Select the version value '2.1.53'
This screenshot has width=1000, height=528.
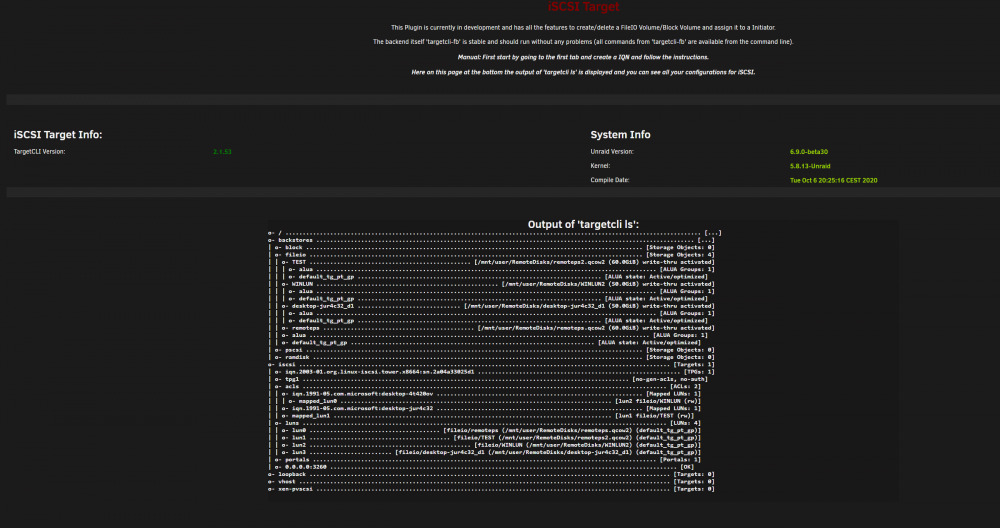222,152
